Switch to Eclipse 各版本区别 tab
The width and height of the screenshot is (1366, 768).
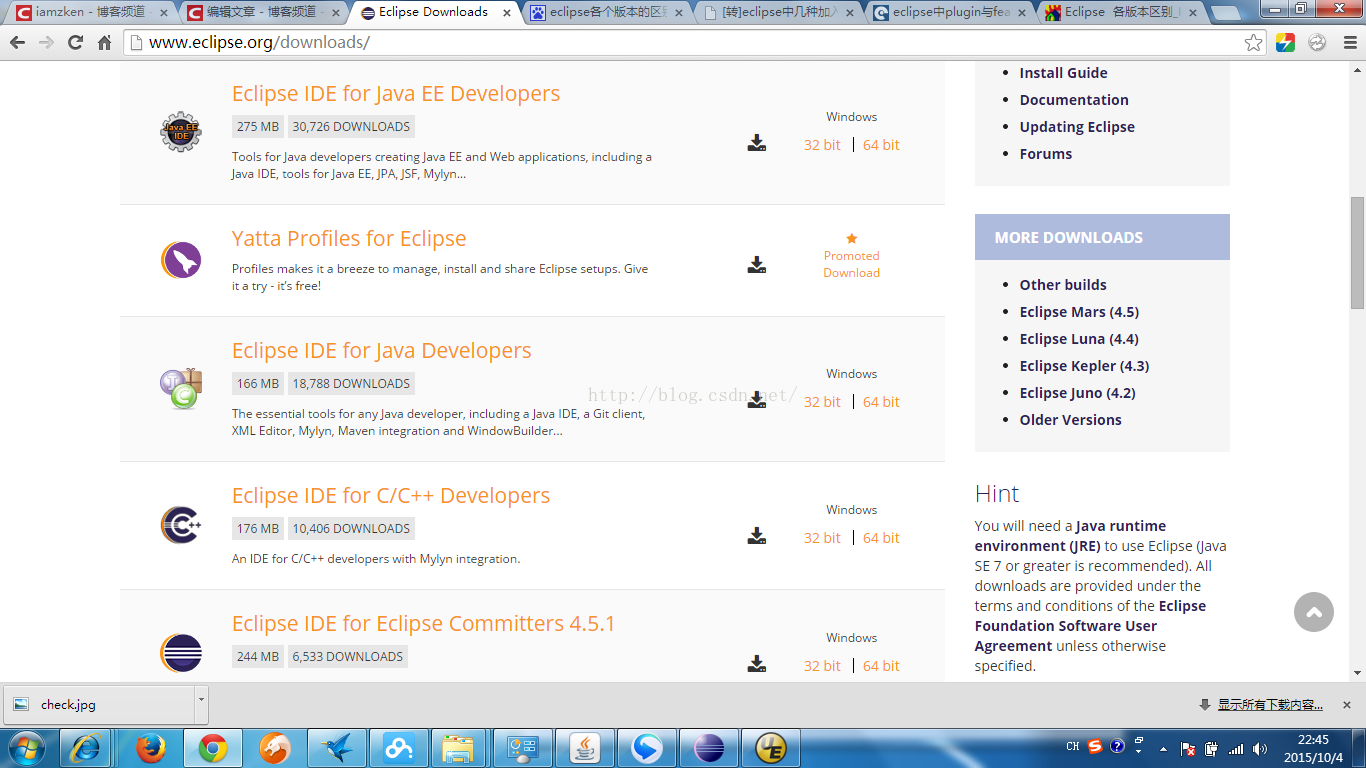[x=1120, y=12]
